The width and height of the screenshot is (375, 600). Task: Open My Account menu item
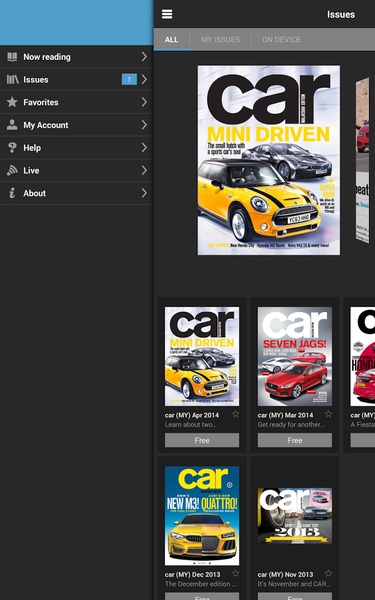pos(77,125)
